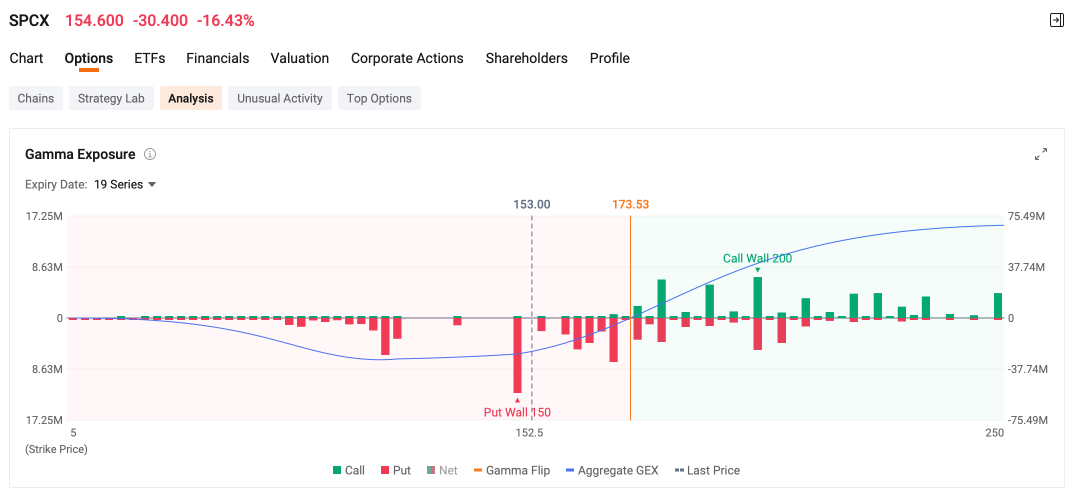Switch to the Profile tab
1078x490 pixels.
[x=610, y=58]
